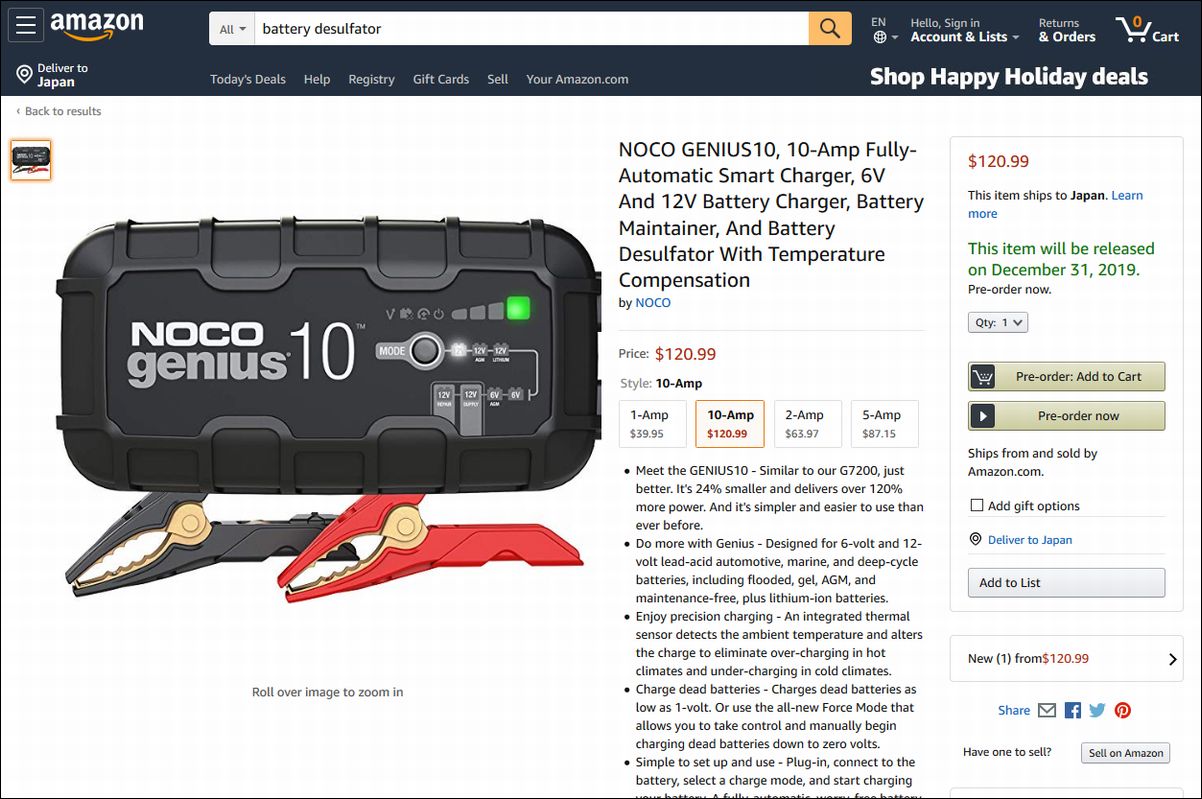Choose the 5-Amp style option

[884, 424]
